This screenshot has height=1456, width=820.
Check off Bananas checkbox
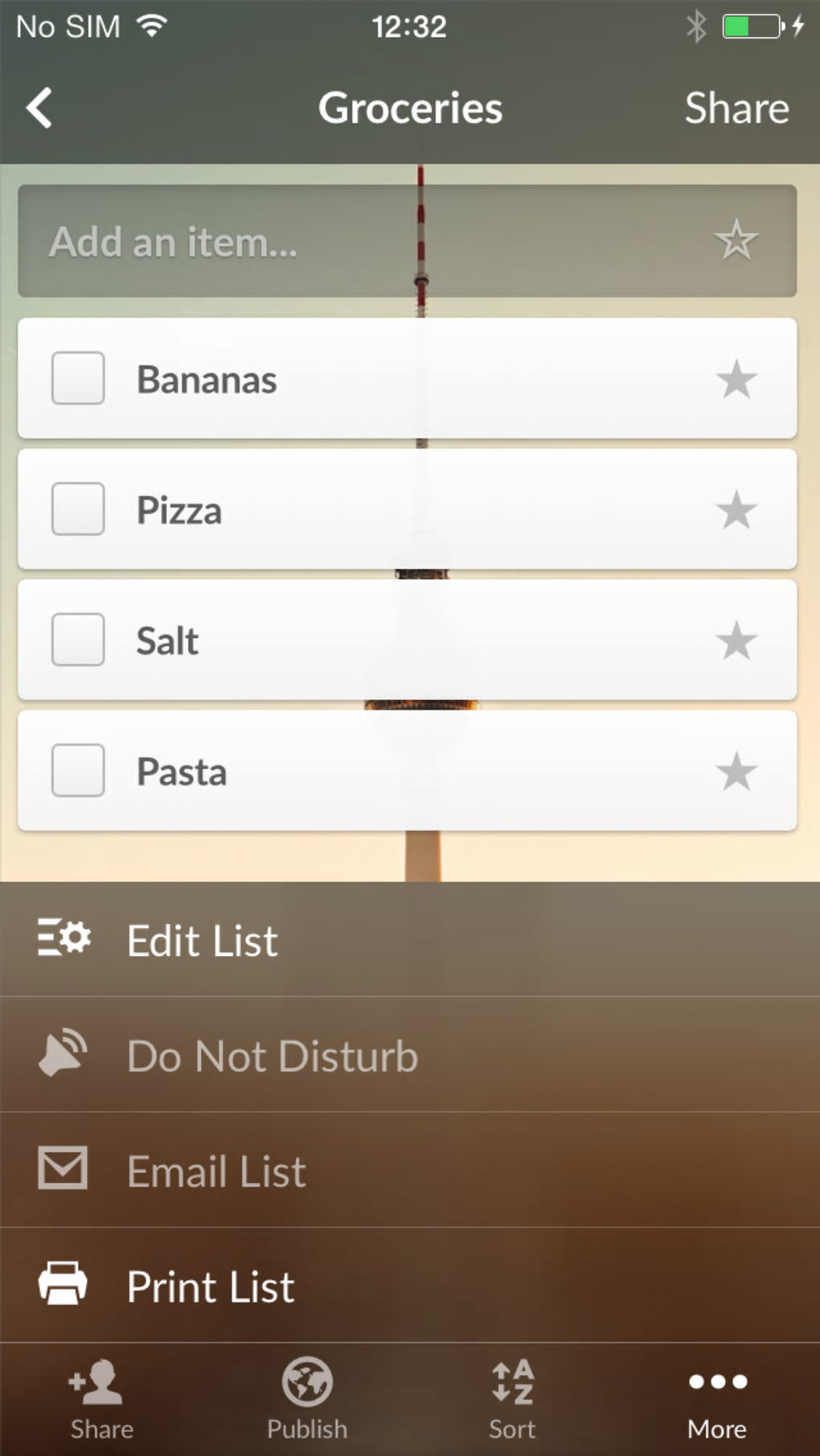[78, 378]
